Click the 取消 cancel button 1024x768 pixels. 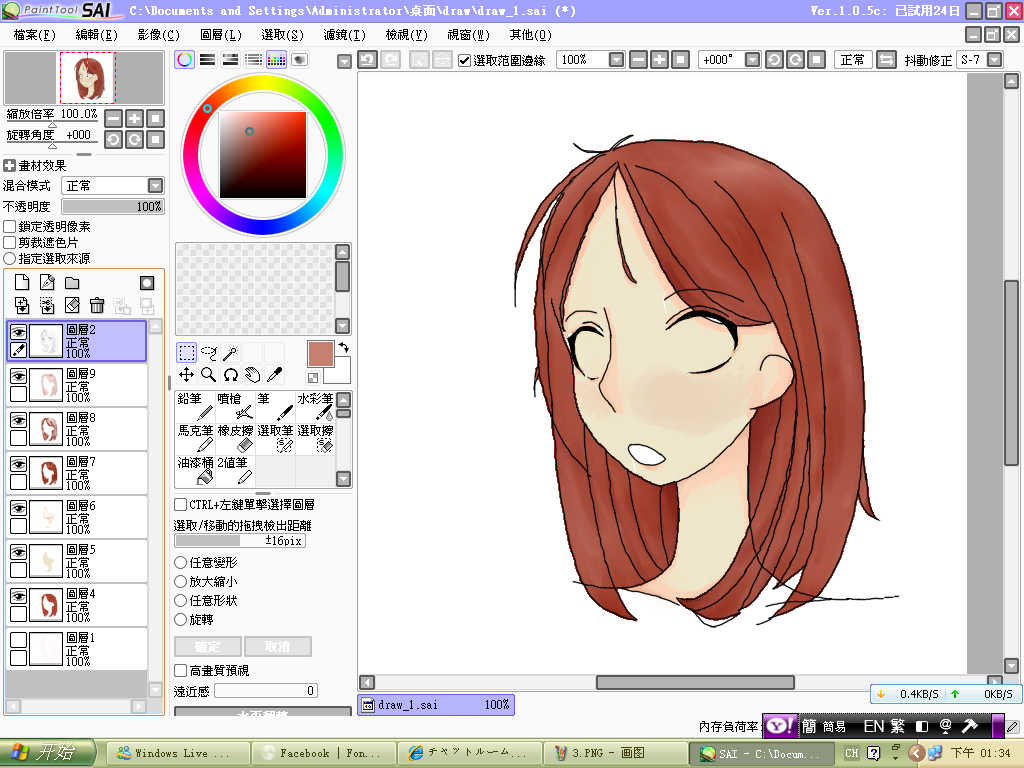pyautogui.click(x=278, y=647)
